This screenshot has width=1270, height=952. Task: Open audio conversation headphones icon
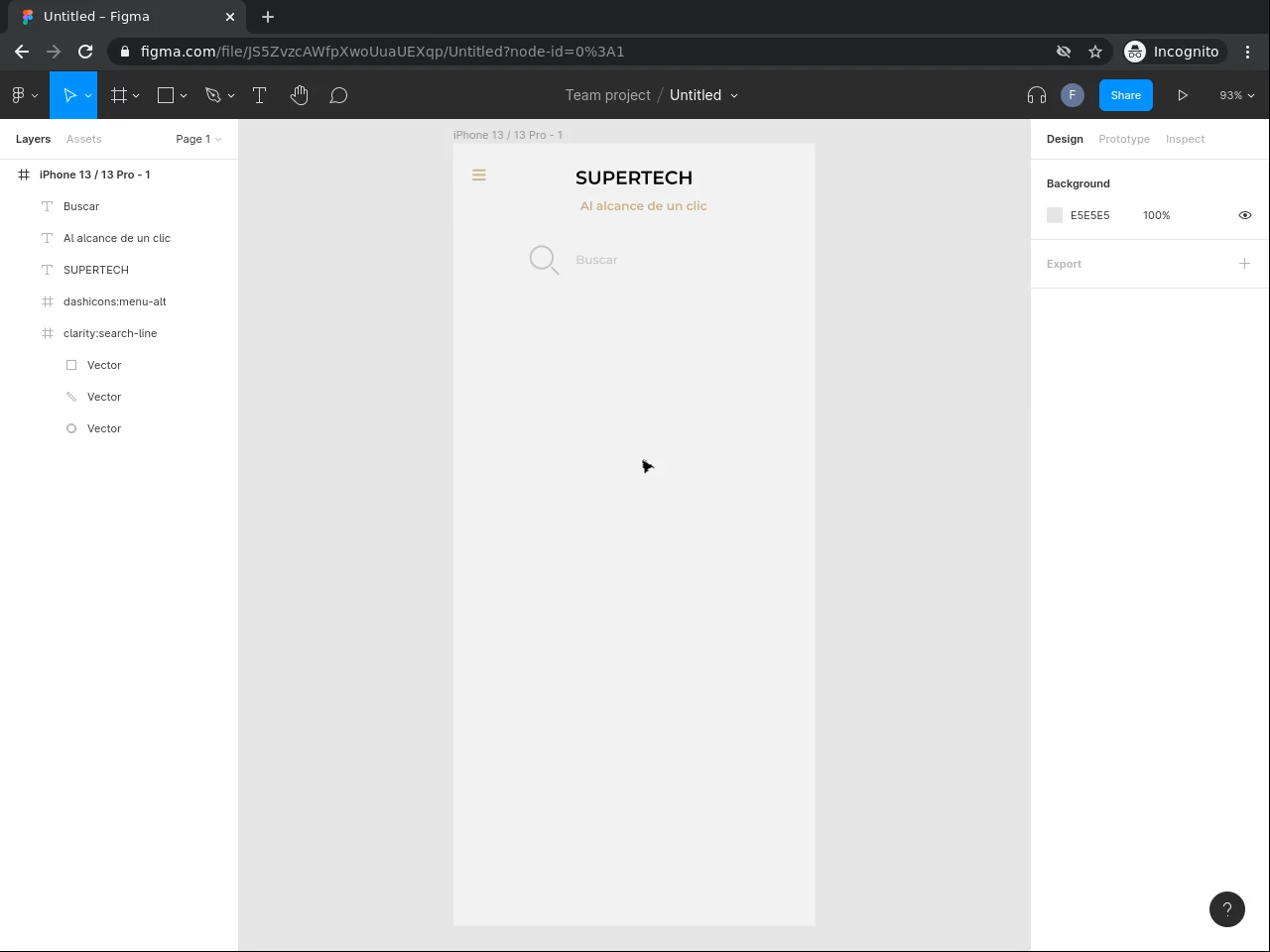click(1037, 95)
